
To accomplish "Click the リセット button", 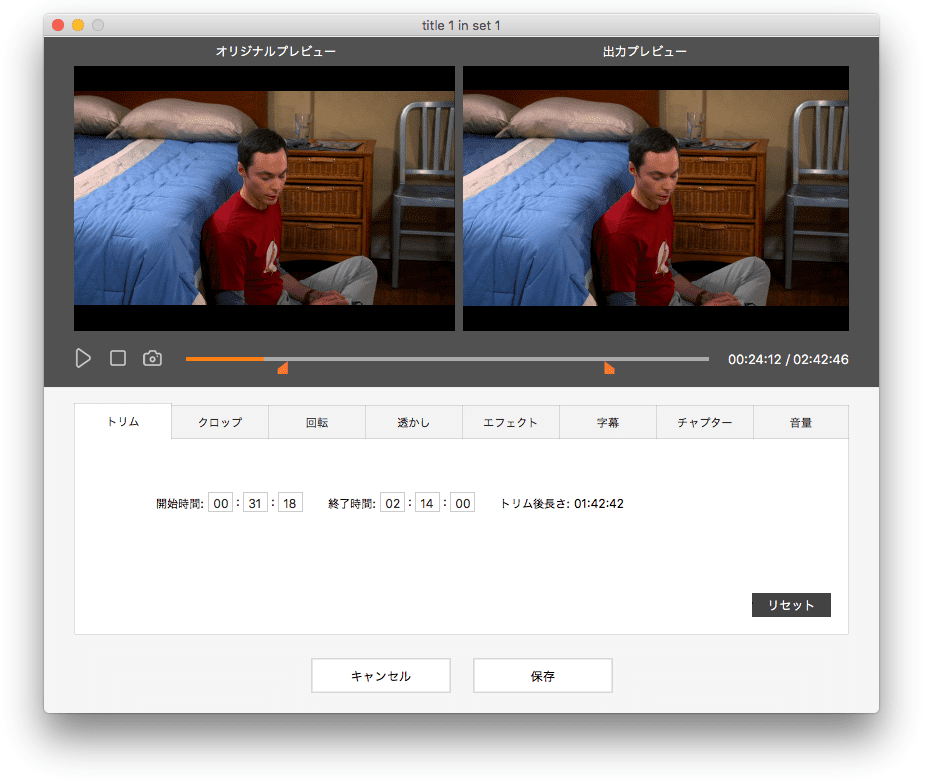I will (x=791, y=605).
